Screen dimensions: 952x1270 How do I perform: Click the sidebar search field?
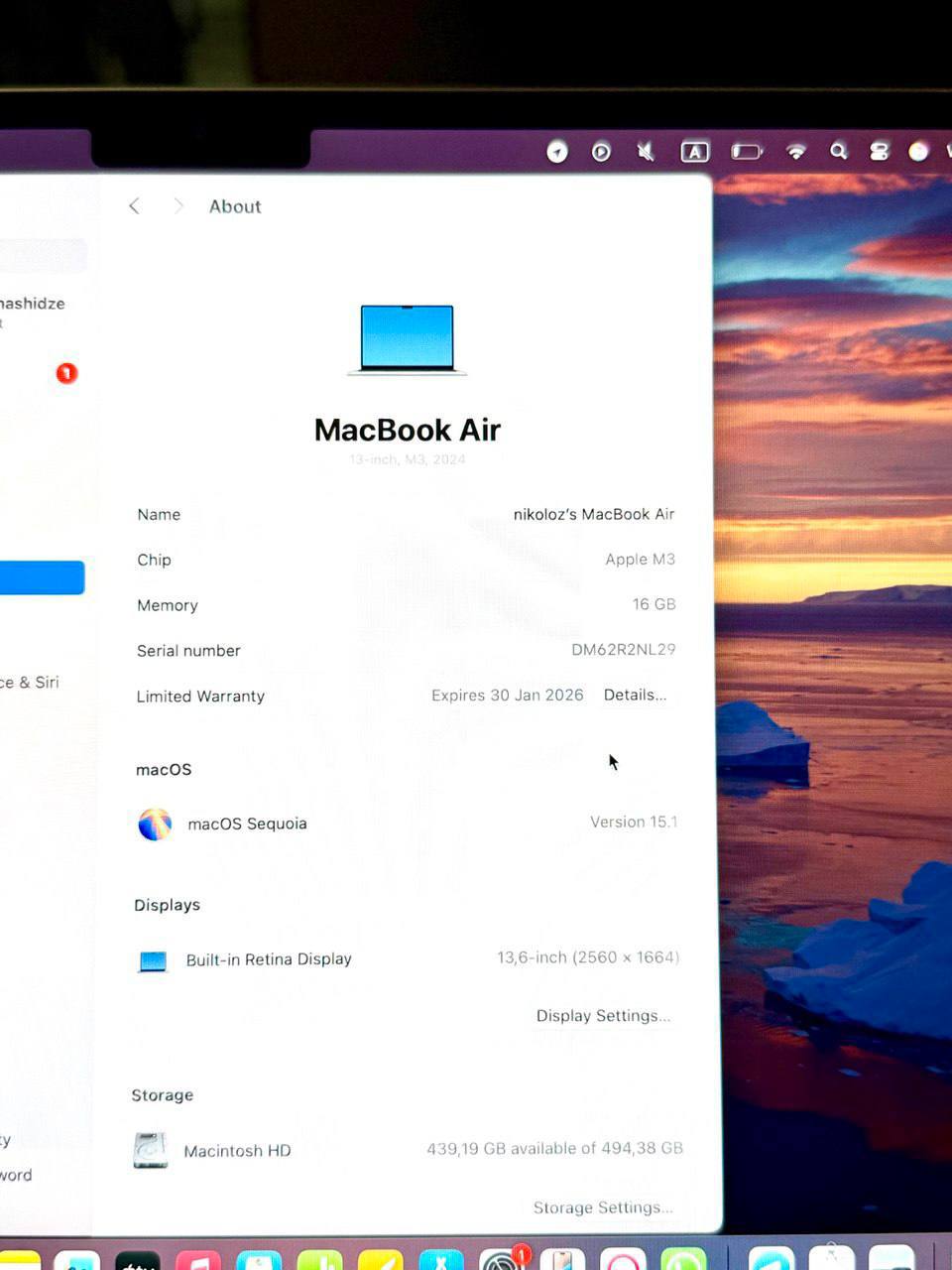[43, 256]
